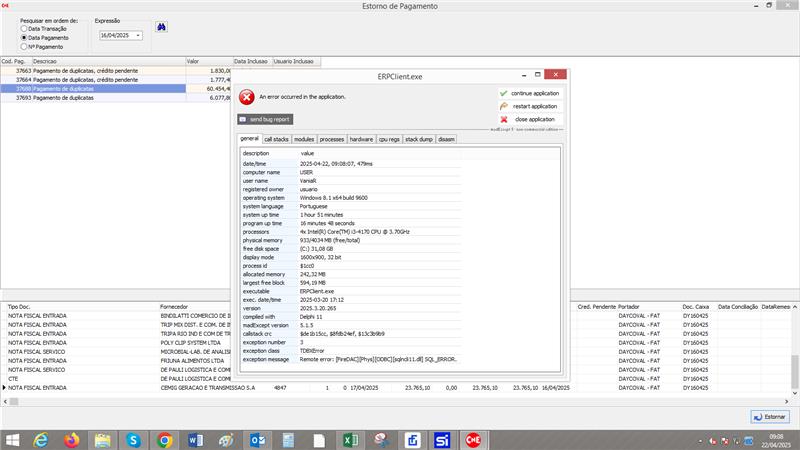800x450 pixels.
Task: Open Excel from the taskbar
Action: (x=350, y=439)
